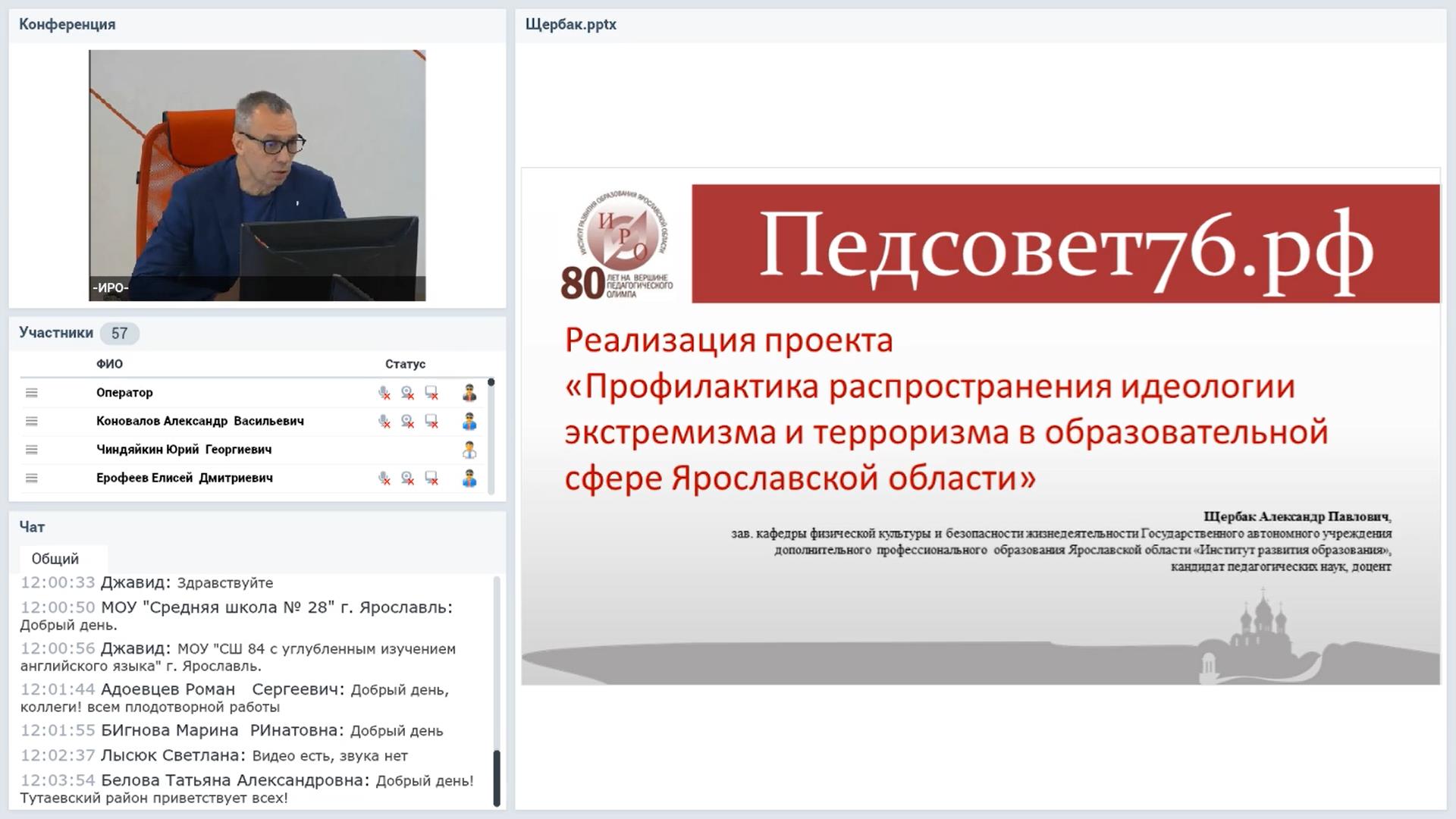Image resolution: width=1456 pixels, height=819 pixels.
Task: Click the speaker video feed labeled -ИРО-
Action: click(257, 175)
